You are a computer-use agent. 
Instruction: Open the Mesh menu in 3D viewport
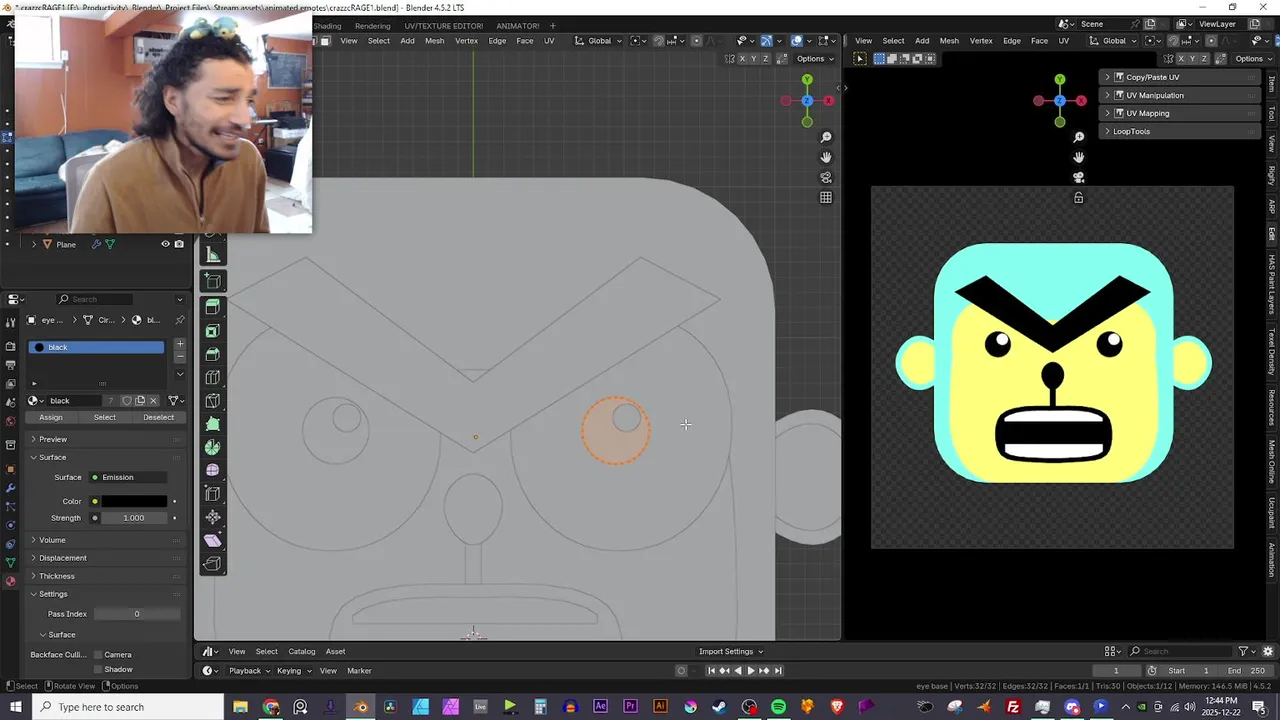434,41
